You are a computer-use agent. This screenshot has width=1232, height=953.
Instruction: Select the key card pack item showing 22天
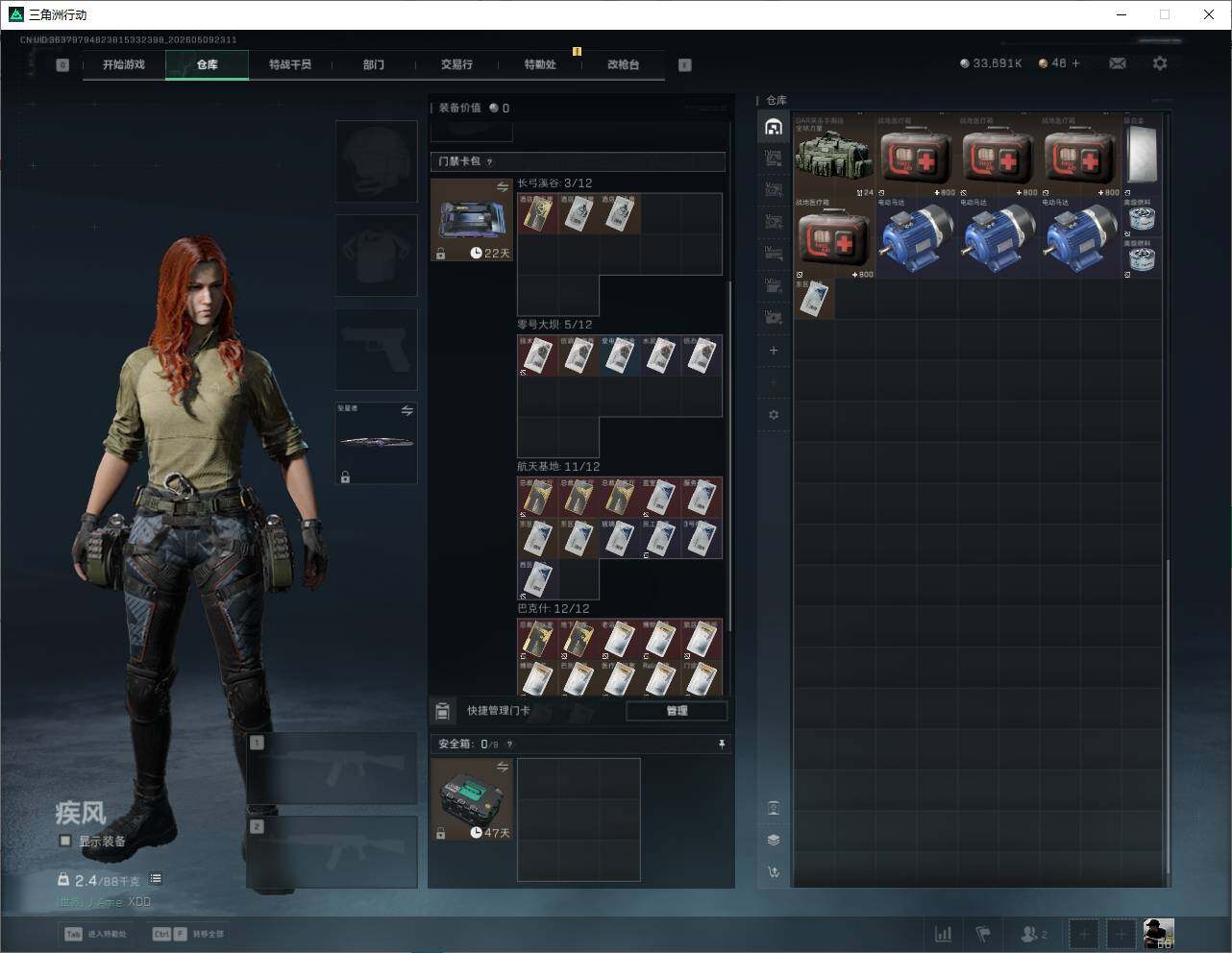472,219
